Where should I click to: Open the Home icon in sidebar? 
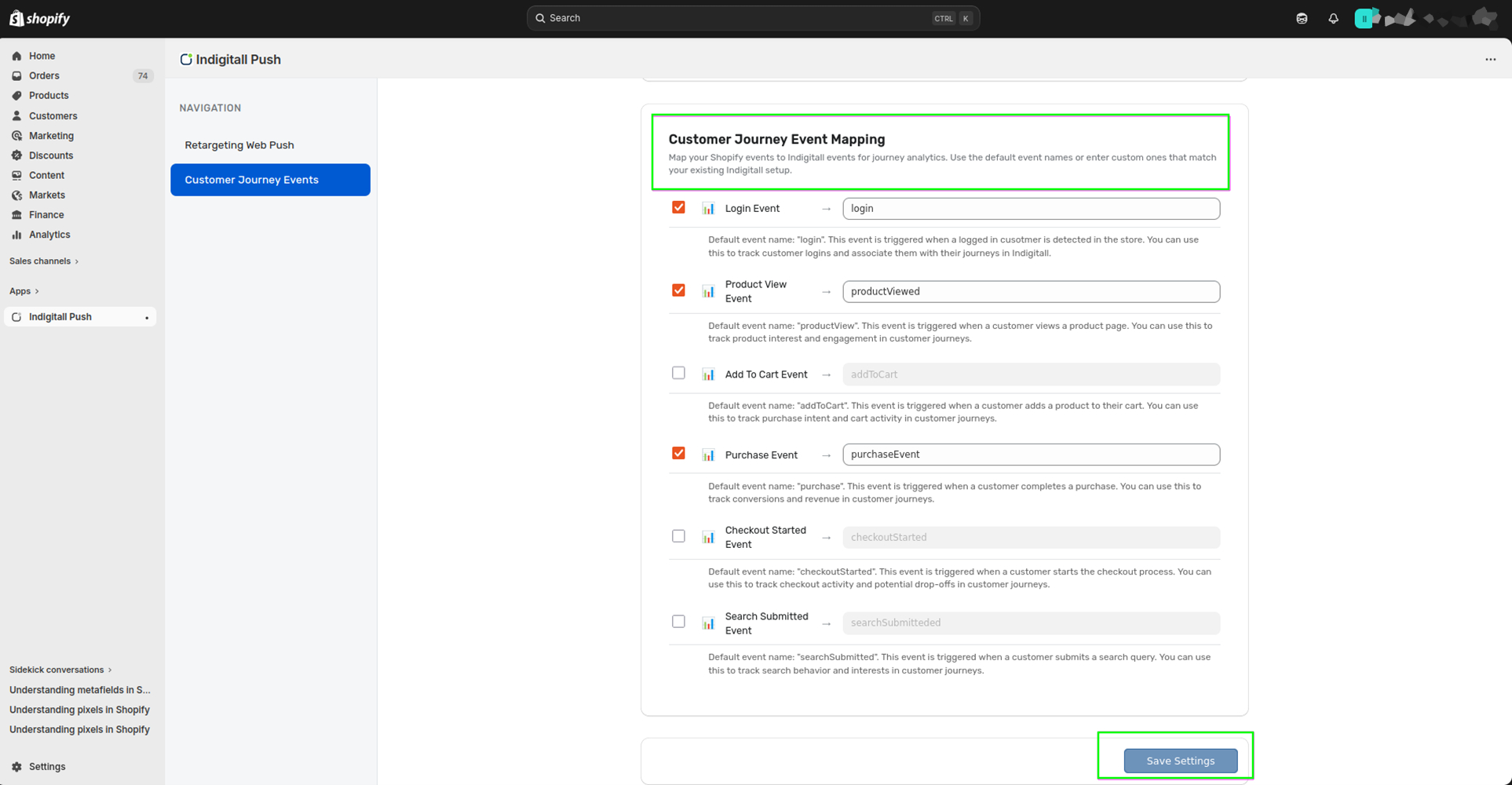tap(16, 56)
